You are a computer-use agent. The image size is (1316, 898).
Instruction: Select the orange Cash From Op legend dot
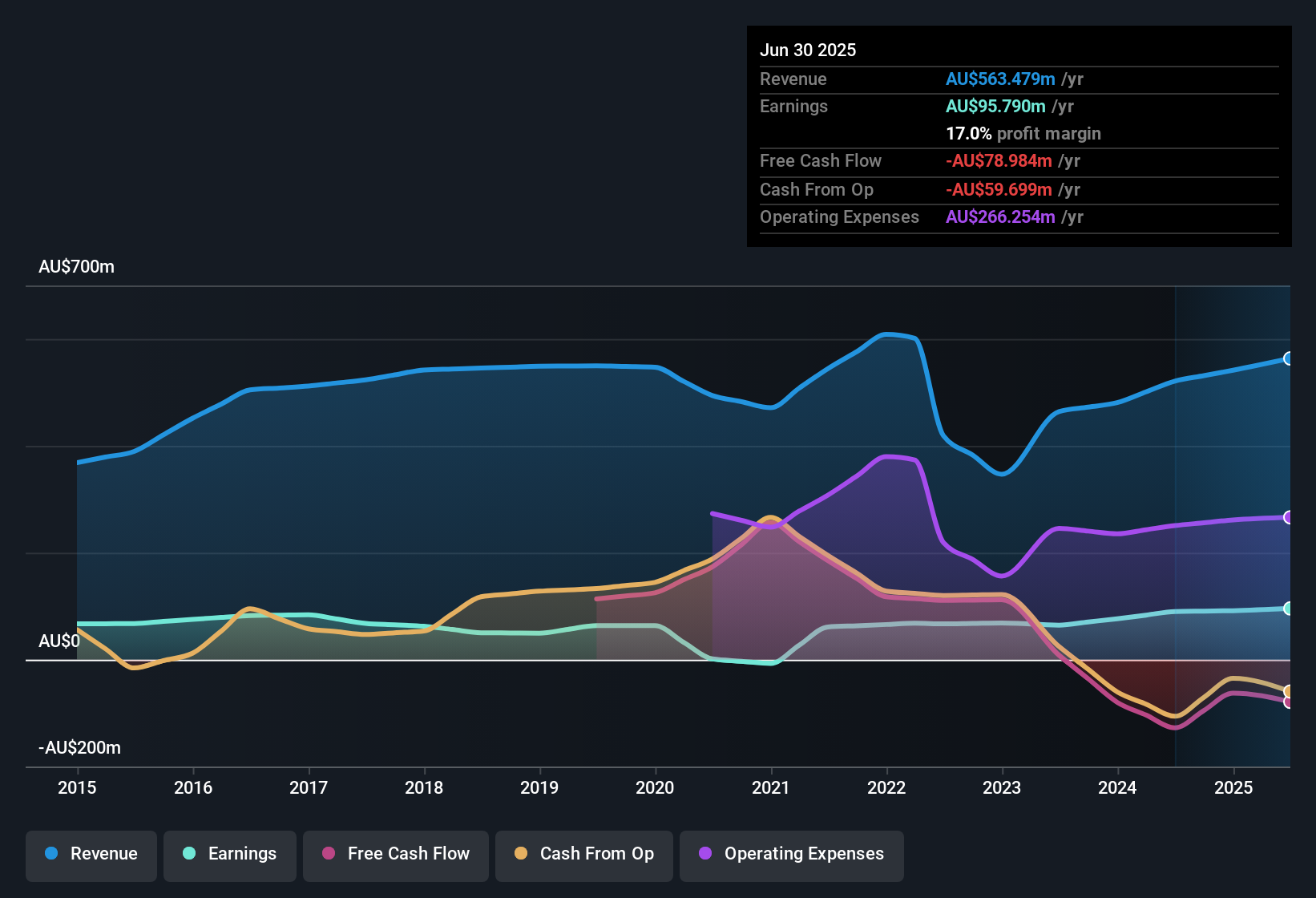tap(520, 854)
